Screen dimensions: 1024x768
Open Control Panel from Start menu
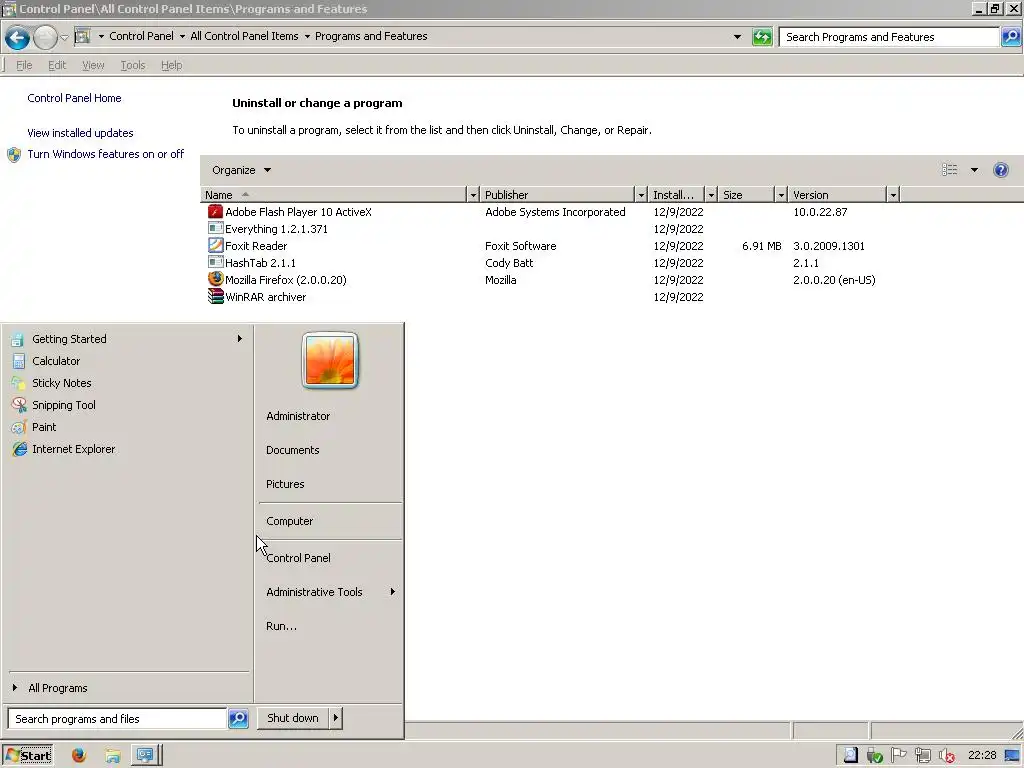(x=330, y=558)
